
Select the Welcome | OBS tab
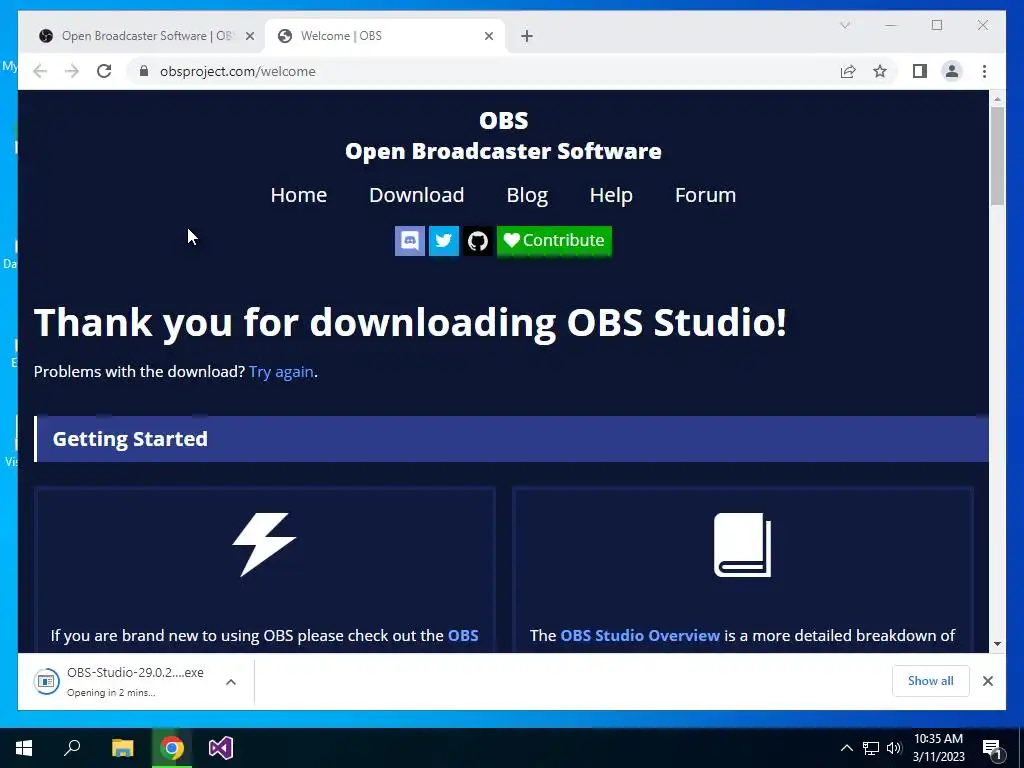(385, 36)
